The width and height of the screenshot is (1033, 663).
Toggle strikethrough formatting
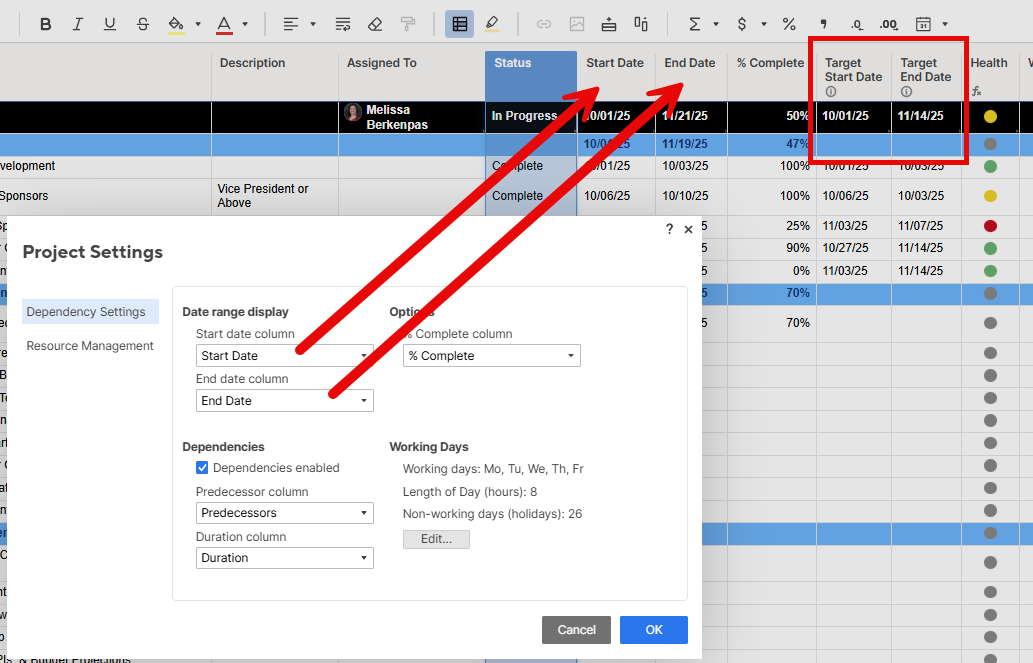tap(142, 24)
